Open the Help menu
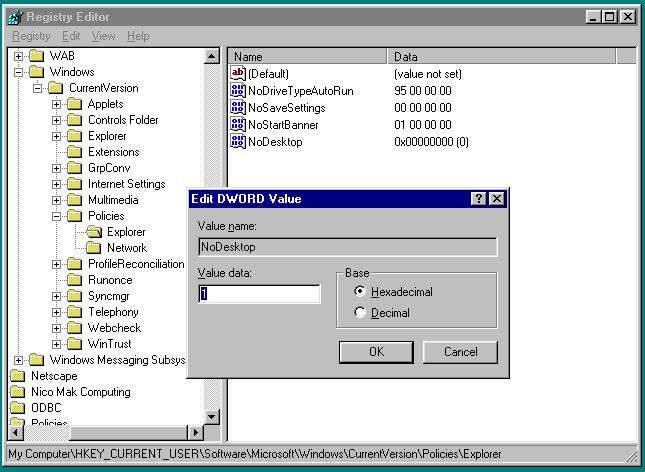 138,36
